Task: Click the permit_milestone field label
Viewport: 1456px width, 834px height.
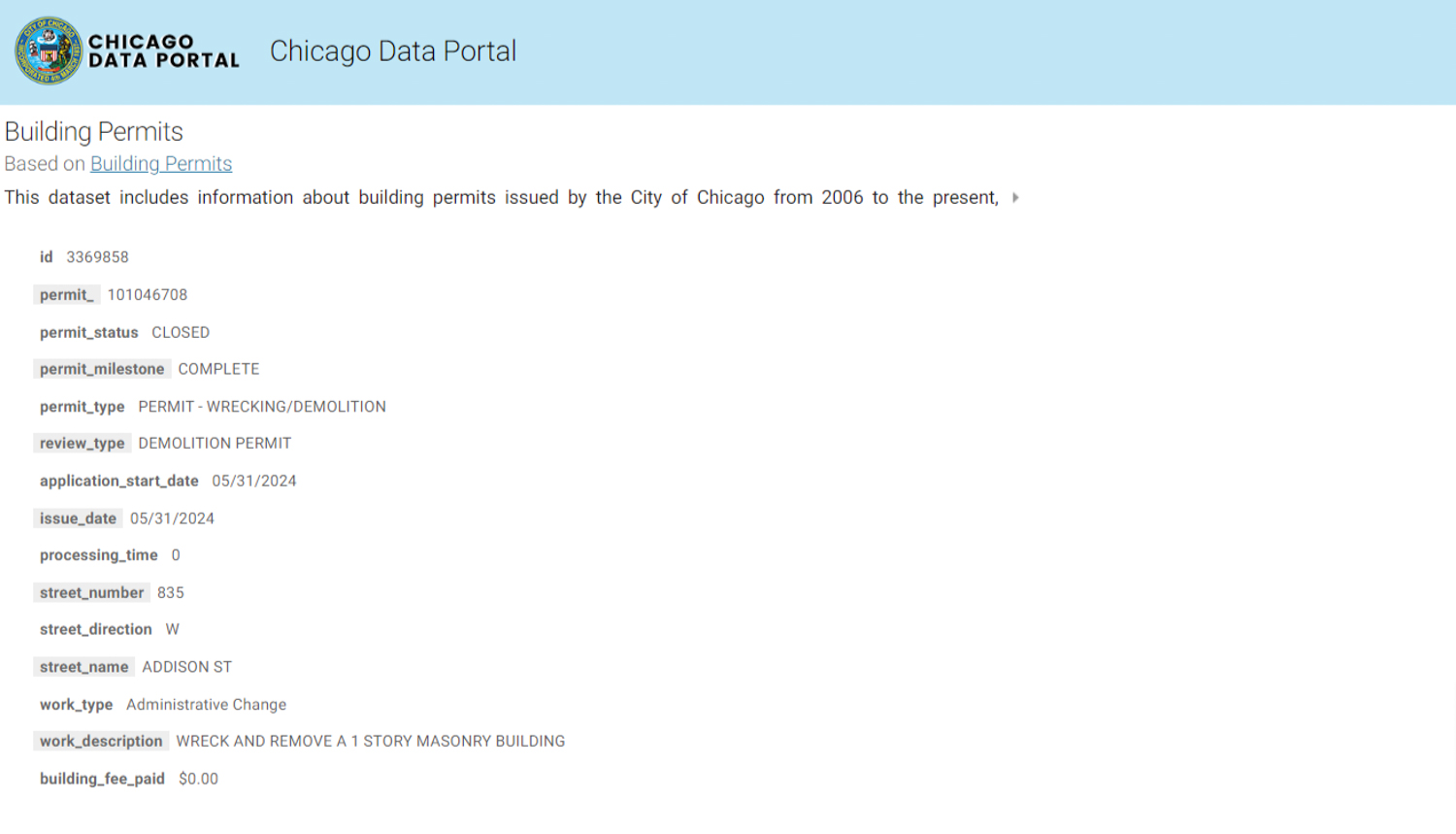Action: click(x=102, y=369)
